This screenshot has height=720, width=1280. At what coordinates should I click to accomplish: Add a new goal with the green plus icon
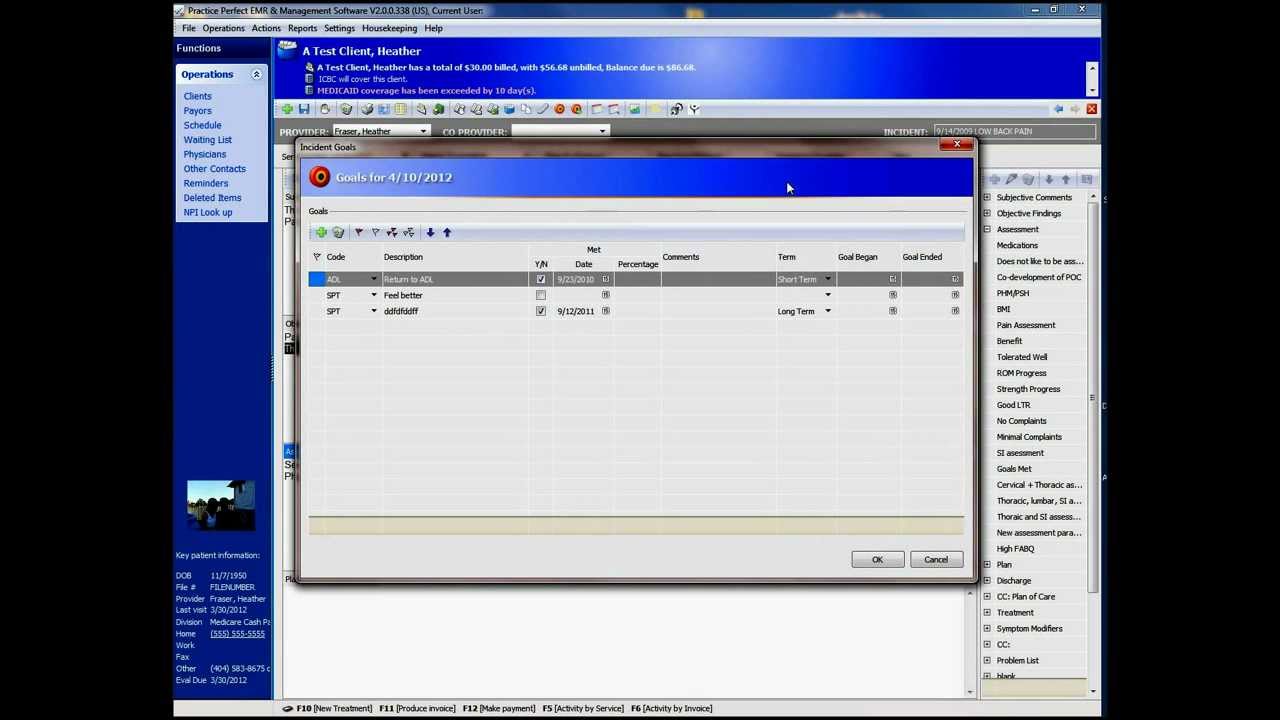click(321, 232)
